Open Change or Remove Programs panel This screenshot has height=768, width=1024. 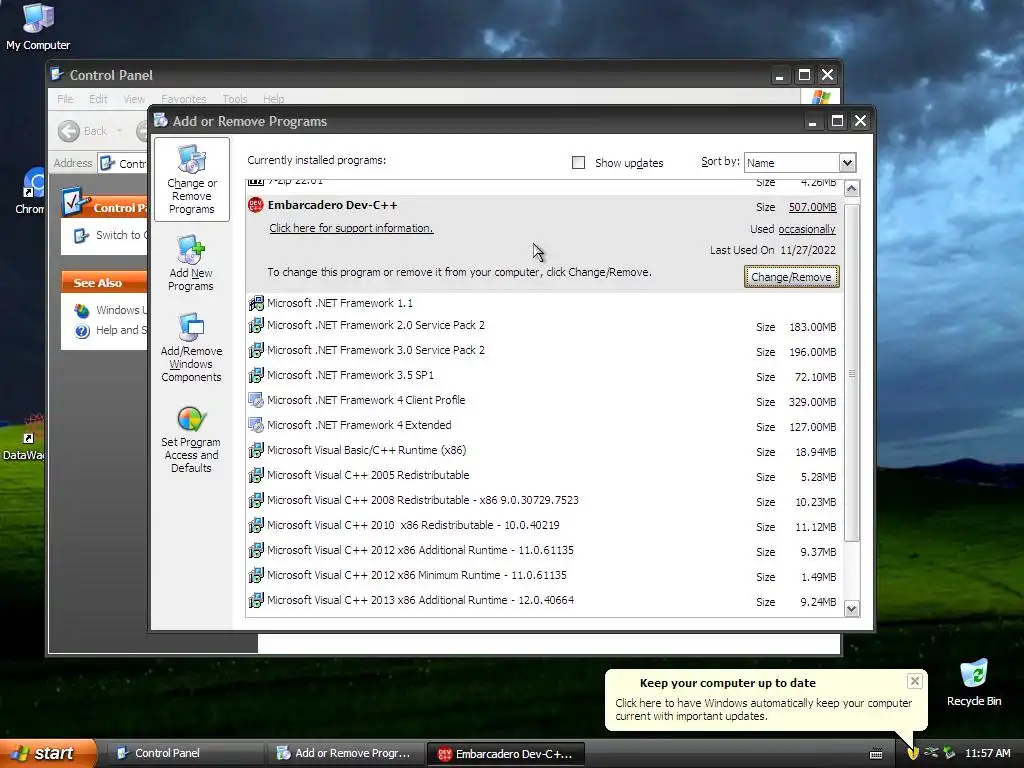191,180
